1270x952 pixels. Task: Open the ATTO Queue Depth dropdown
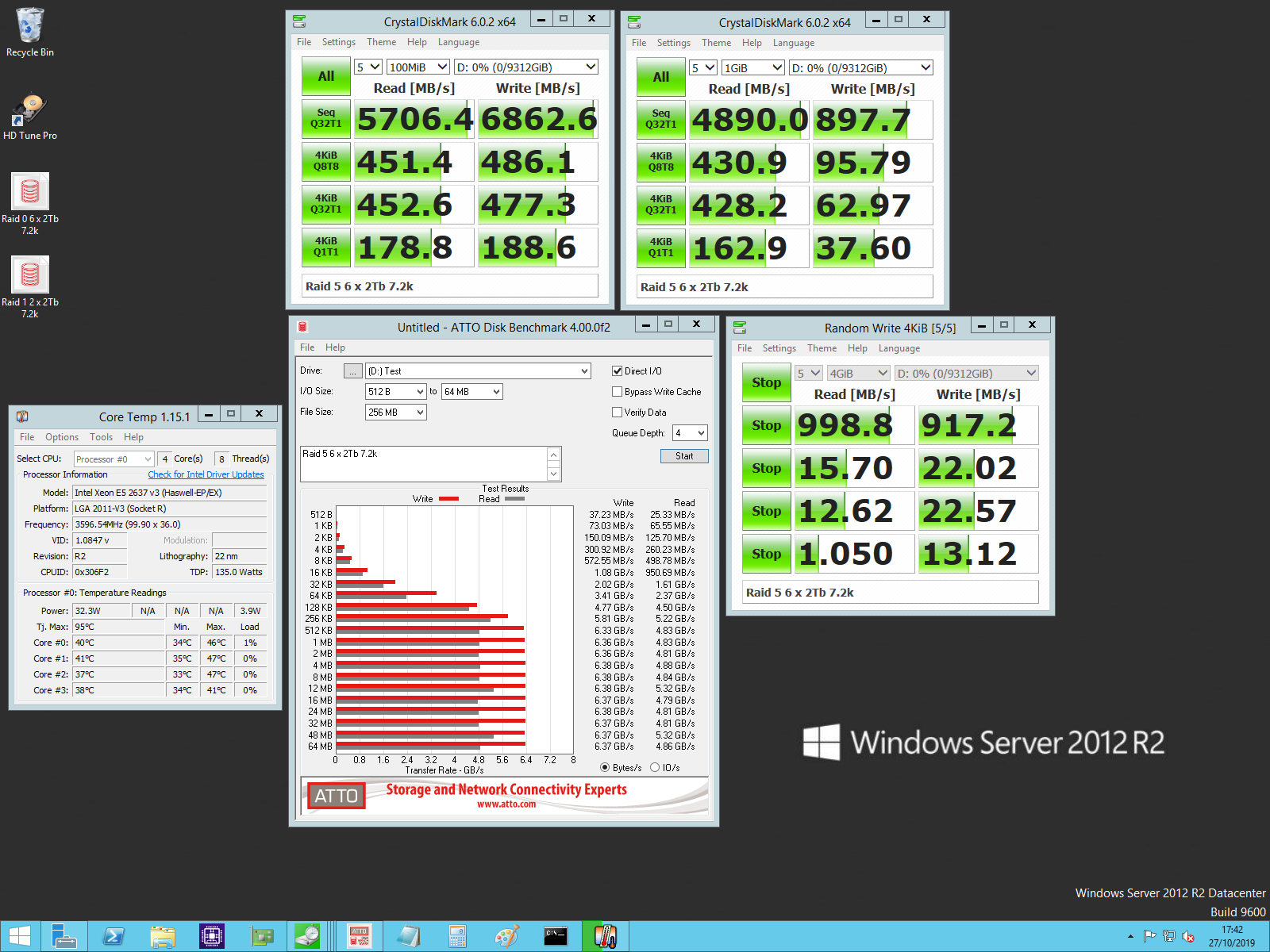click(690, 432)
